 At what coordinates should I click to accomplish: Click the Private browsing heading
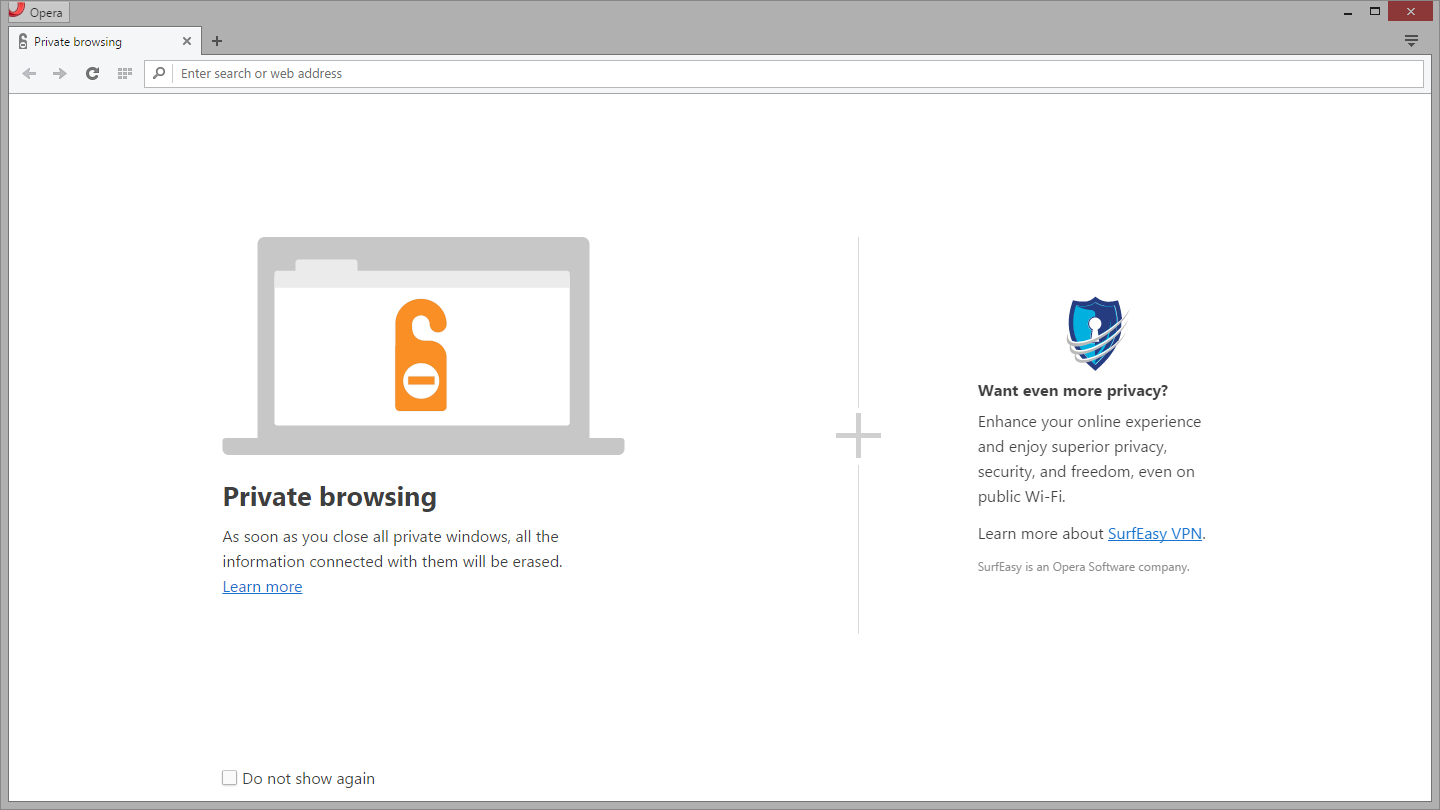[330, 497]
